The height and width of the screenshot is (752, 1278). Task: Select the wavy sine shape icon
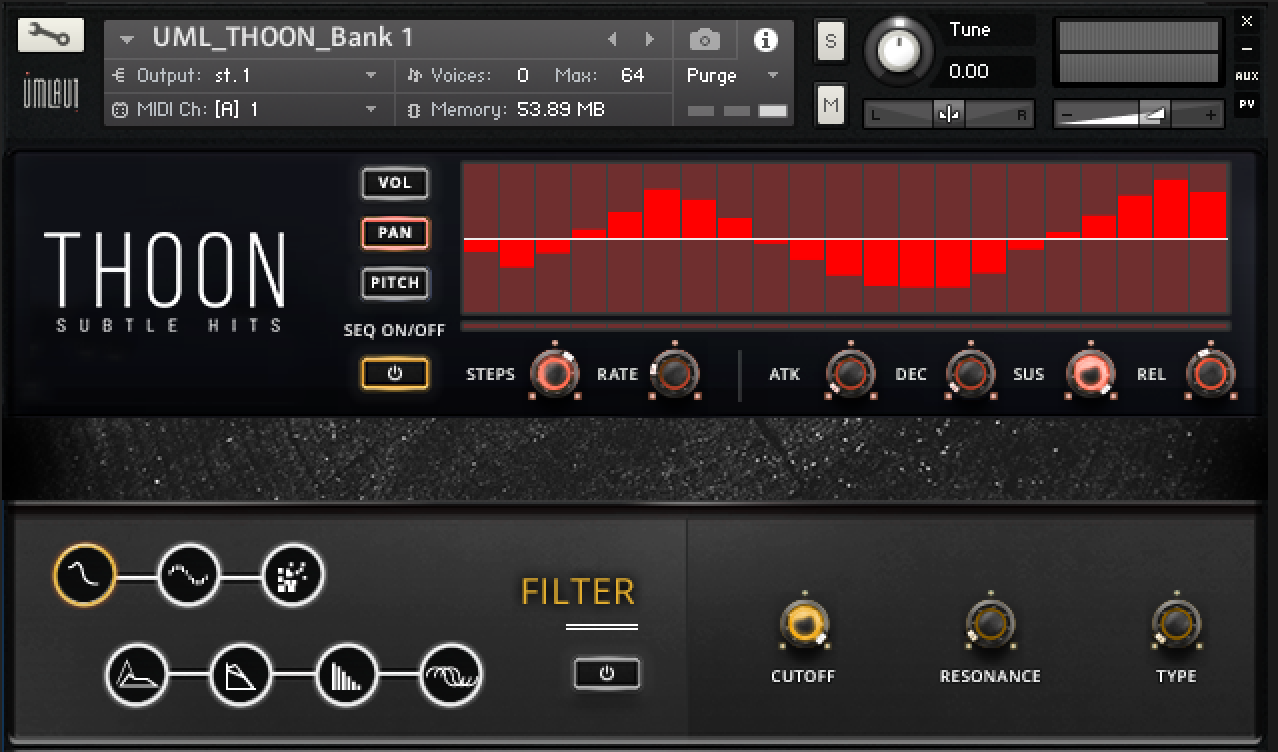[188, 574]
